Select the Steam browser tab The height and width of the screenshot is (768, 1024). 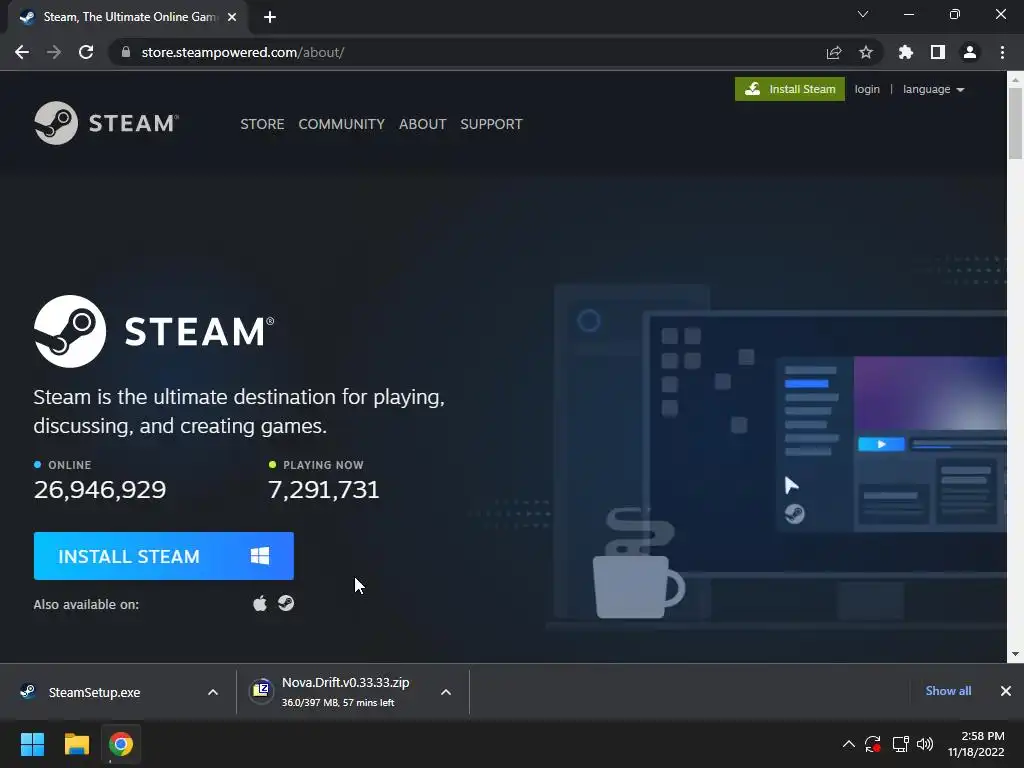pos(128,17)
